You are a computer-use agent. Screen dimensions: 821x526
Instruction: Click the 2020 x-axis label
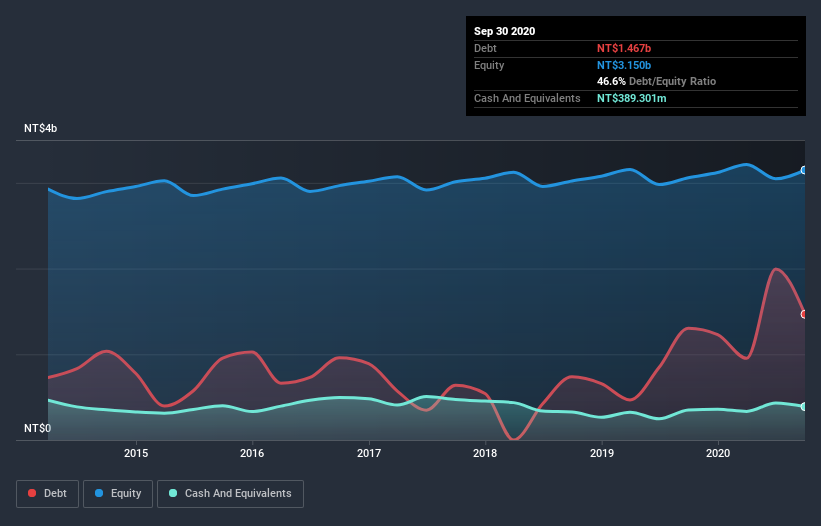tap(718, 453)
